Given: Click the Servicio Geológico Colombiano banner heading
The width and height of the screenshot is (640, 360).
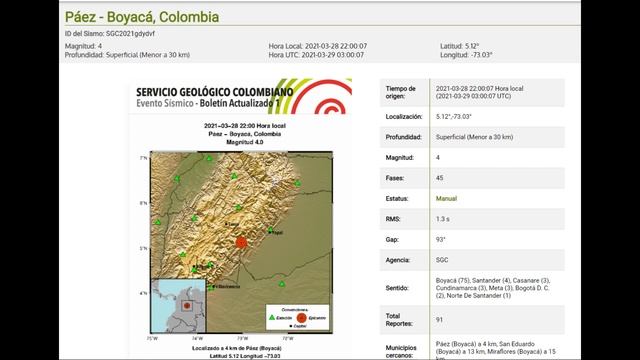Looking at the screenshot, I should 215,92.
